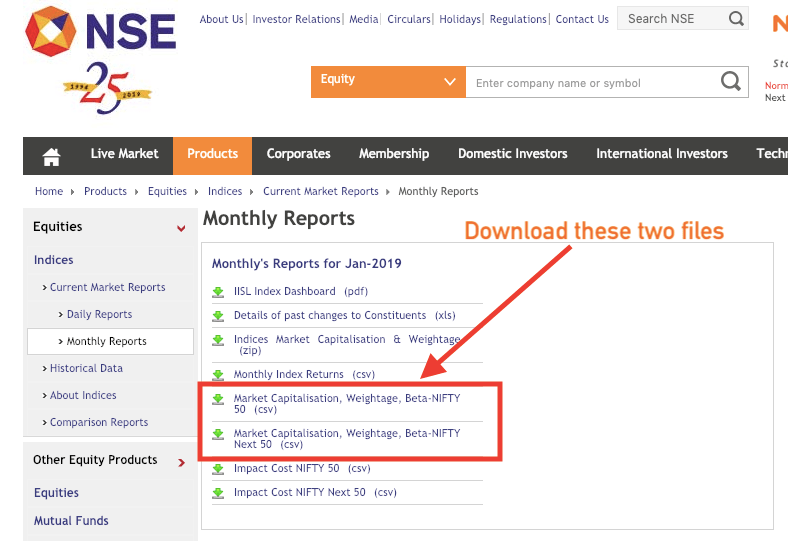Image resolution: width=788 pixels, height=541 pixels.
Task: Click the company search magnifier icon
Action: 731,81
